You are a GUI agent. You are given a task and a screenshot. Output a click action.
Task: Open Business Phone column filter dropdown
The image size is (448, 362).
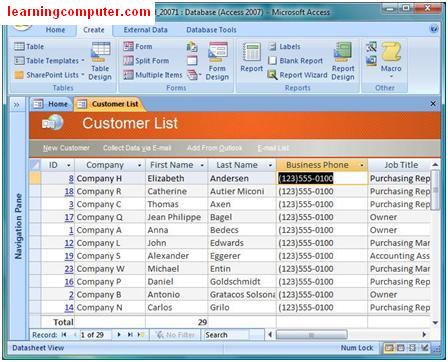(362, 165)
